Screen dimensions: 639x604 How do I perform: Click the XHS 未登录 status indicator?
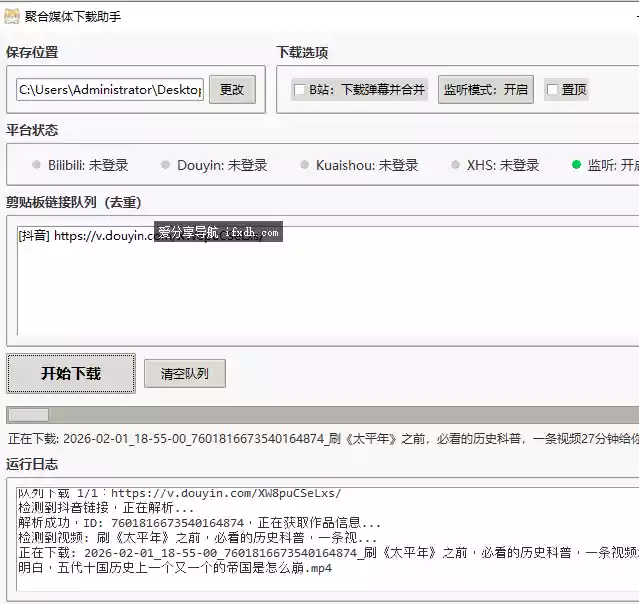pos(496,165)
